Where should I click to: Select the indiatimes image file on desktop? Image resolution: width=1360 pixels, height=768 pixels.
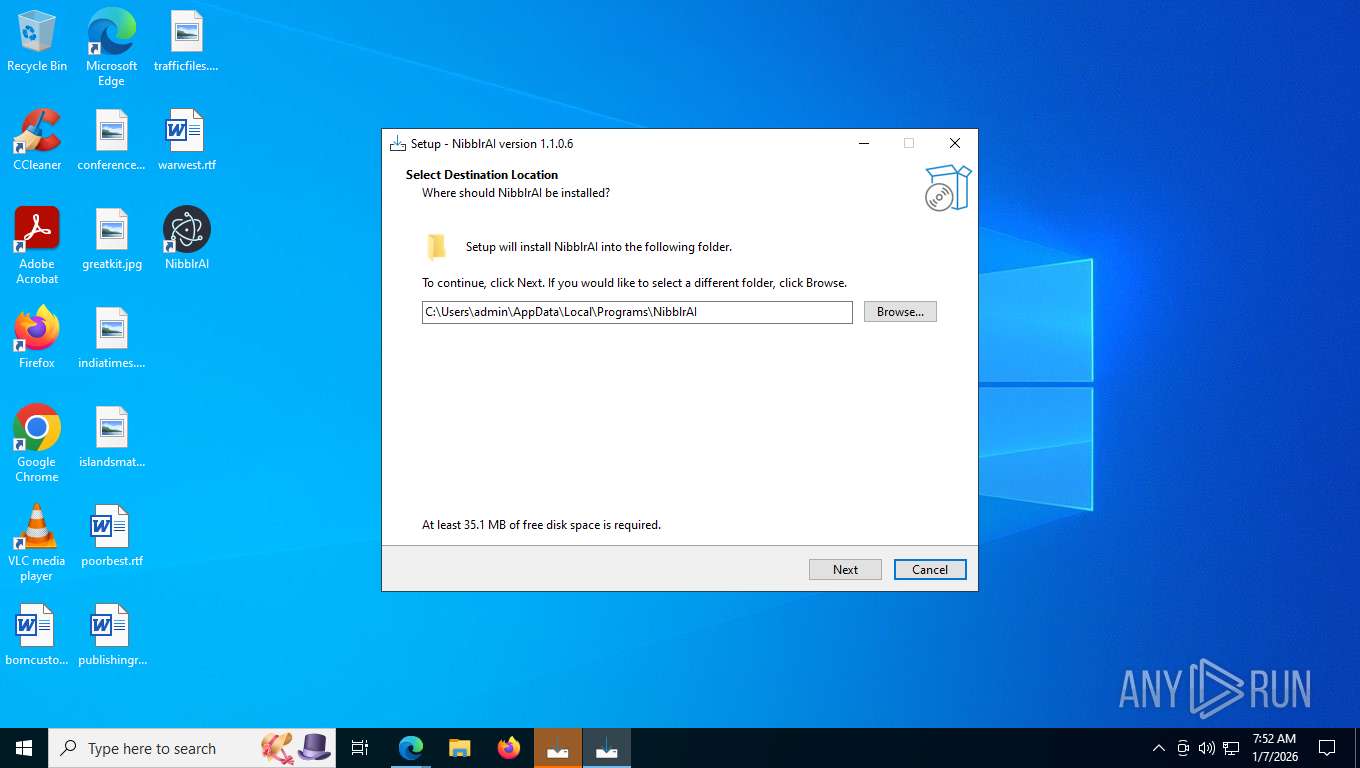[111, 338]
